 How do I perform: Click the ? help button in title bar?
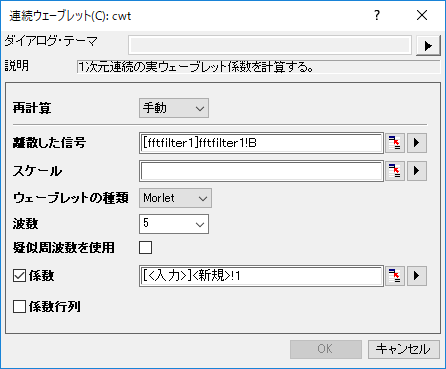pyautogui.click(x=377, y=15)
